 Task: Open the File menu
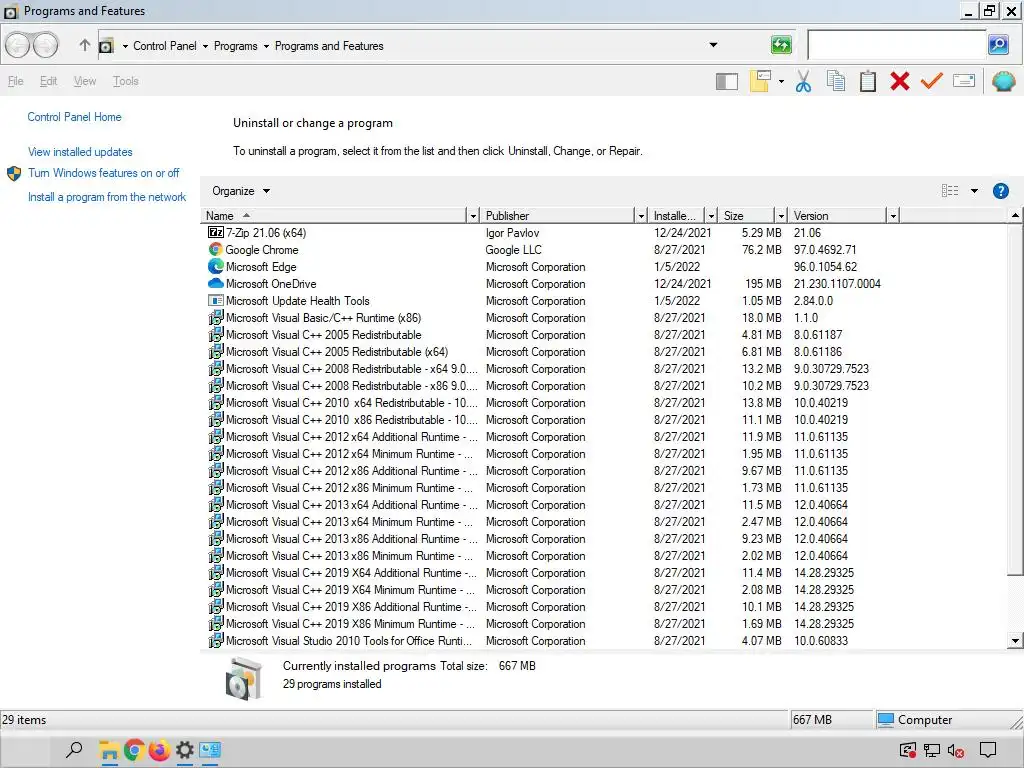point(16,81)
